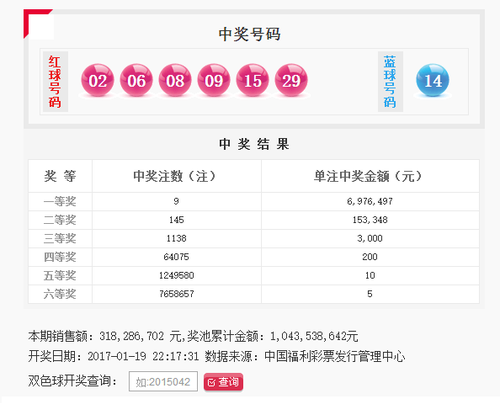Click the blue ball numbered 14

coord(433,80)
